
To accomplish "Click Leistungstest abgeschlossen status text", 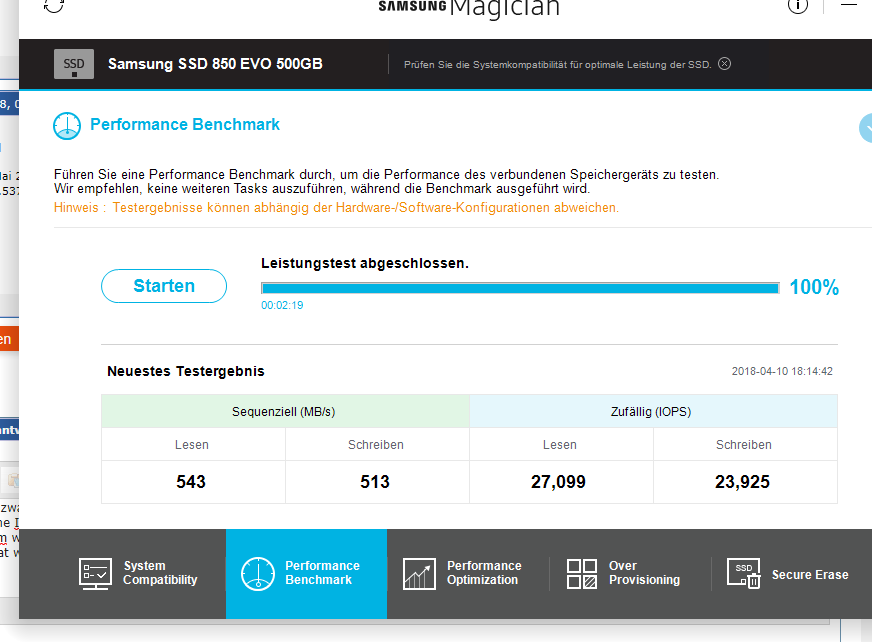I will pyautogui.click(x=365, y=263).
